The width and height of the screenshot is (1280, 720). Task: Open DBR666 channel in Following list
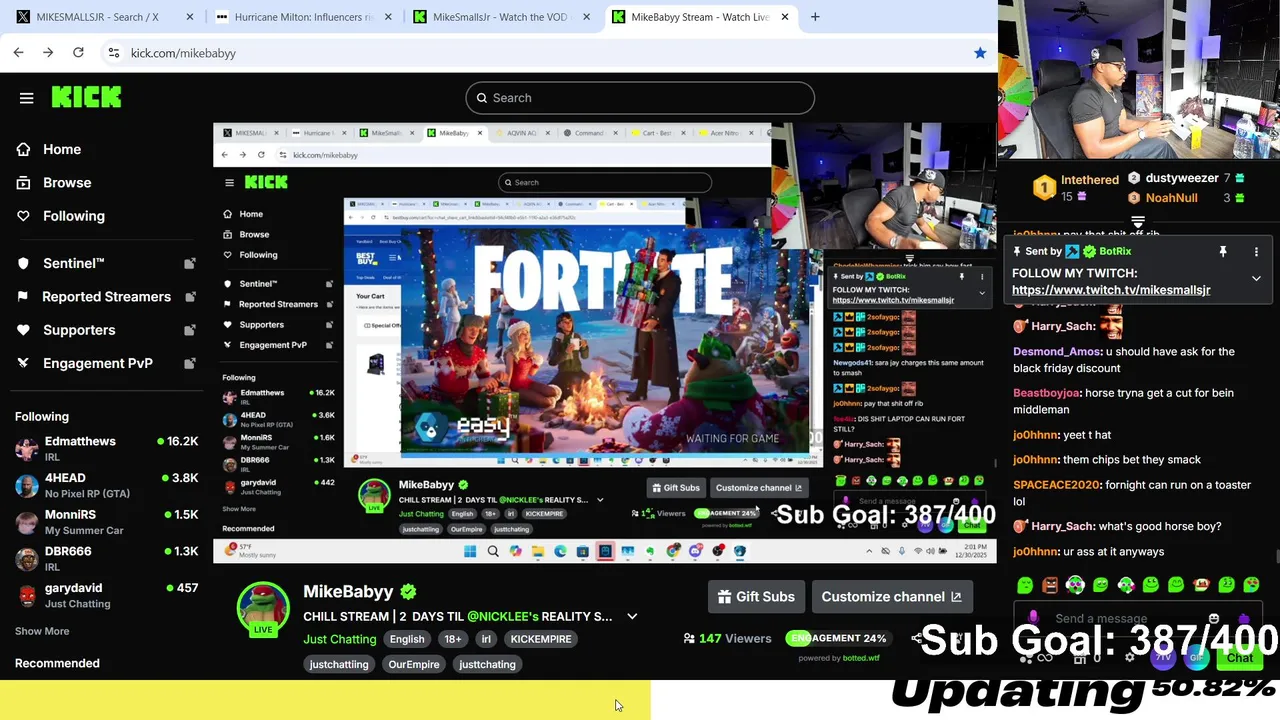[x=105, y=558]
